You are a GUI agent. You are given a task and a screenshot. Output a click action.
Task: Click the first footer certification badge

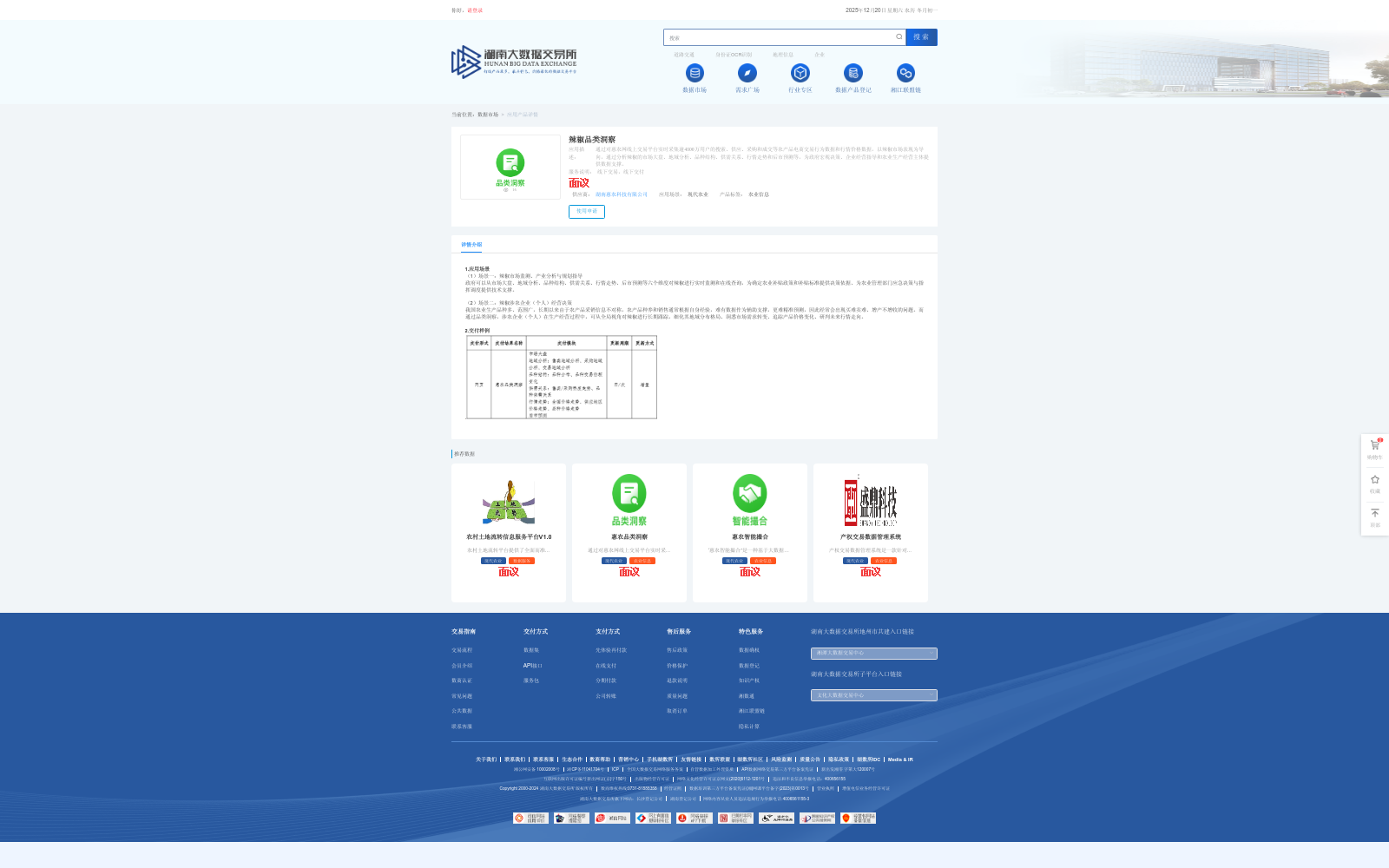coord(530,818)
